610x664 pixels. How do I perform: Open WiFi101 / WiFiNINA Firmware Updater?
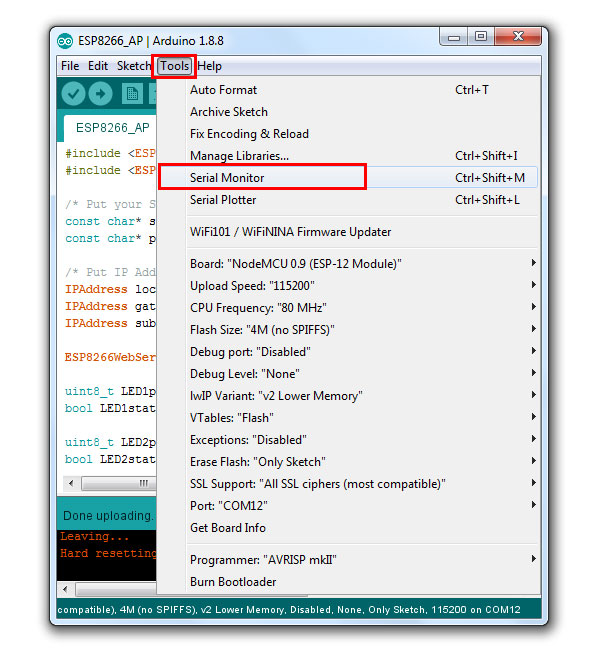(x=348, y=232)
